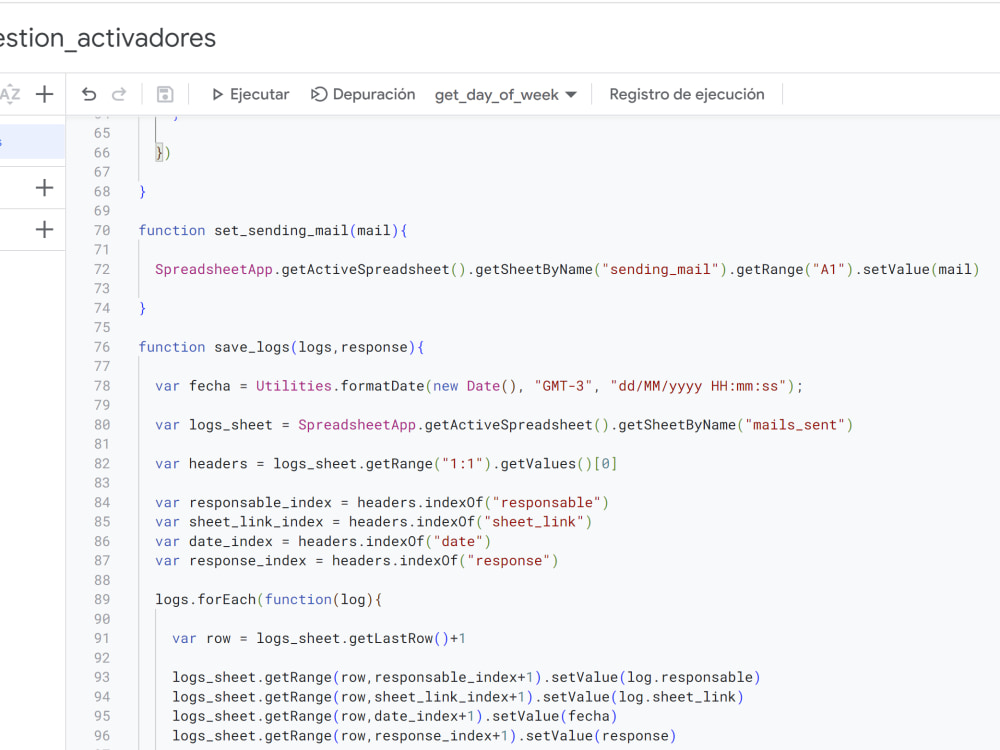1000x750 pixels.
Task: Add a service with the lower plus icon
Action: click(x=45, y=230)
